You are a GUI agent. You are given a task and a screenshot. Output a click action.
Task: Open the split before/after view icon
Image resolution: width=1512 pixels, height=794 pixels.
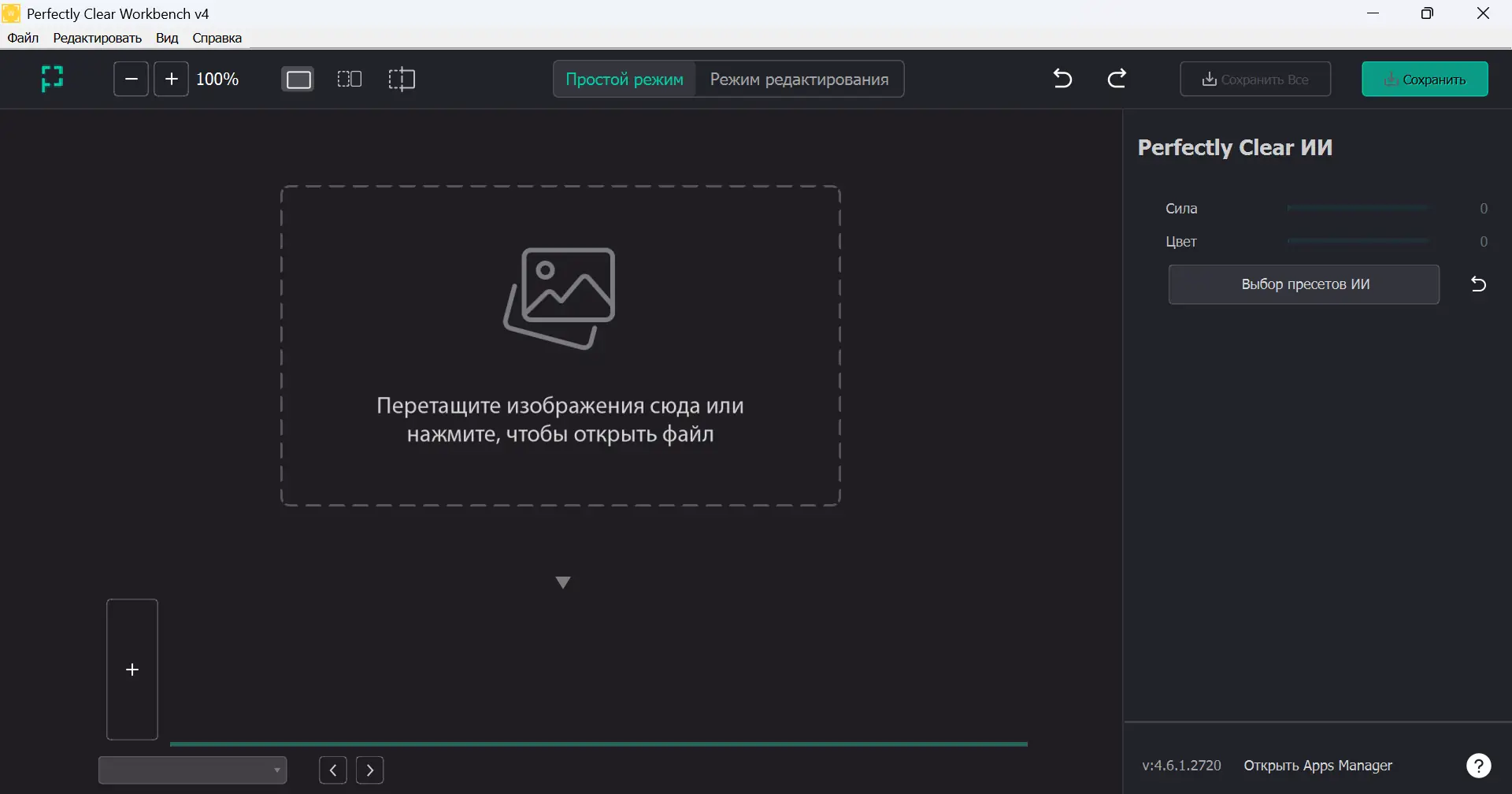pos(402,79)
